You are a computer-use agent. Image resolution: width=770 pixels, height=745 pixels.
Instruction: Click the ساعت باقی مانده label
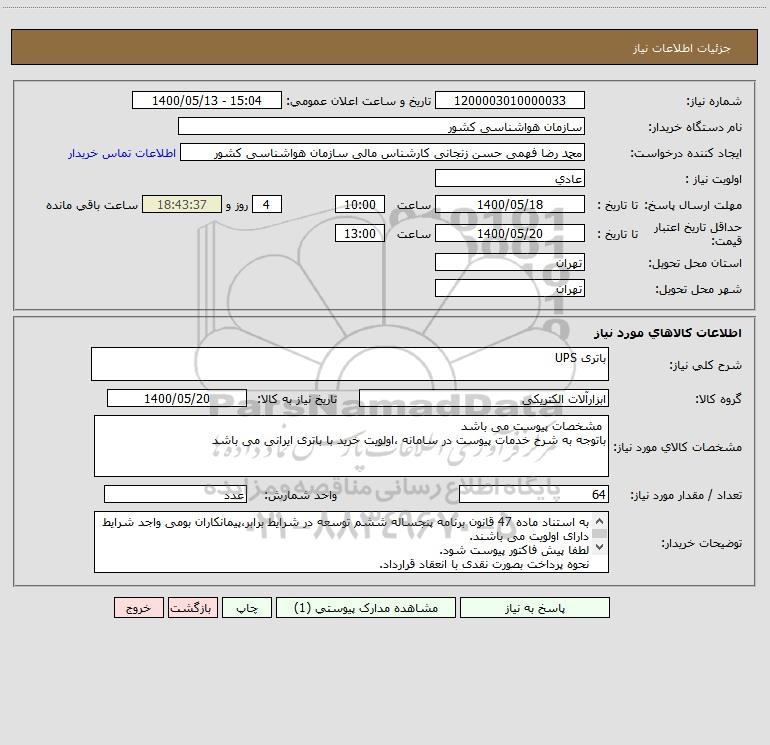click(x=92, y=205)
